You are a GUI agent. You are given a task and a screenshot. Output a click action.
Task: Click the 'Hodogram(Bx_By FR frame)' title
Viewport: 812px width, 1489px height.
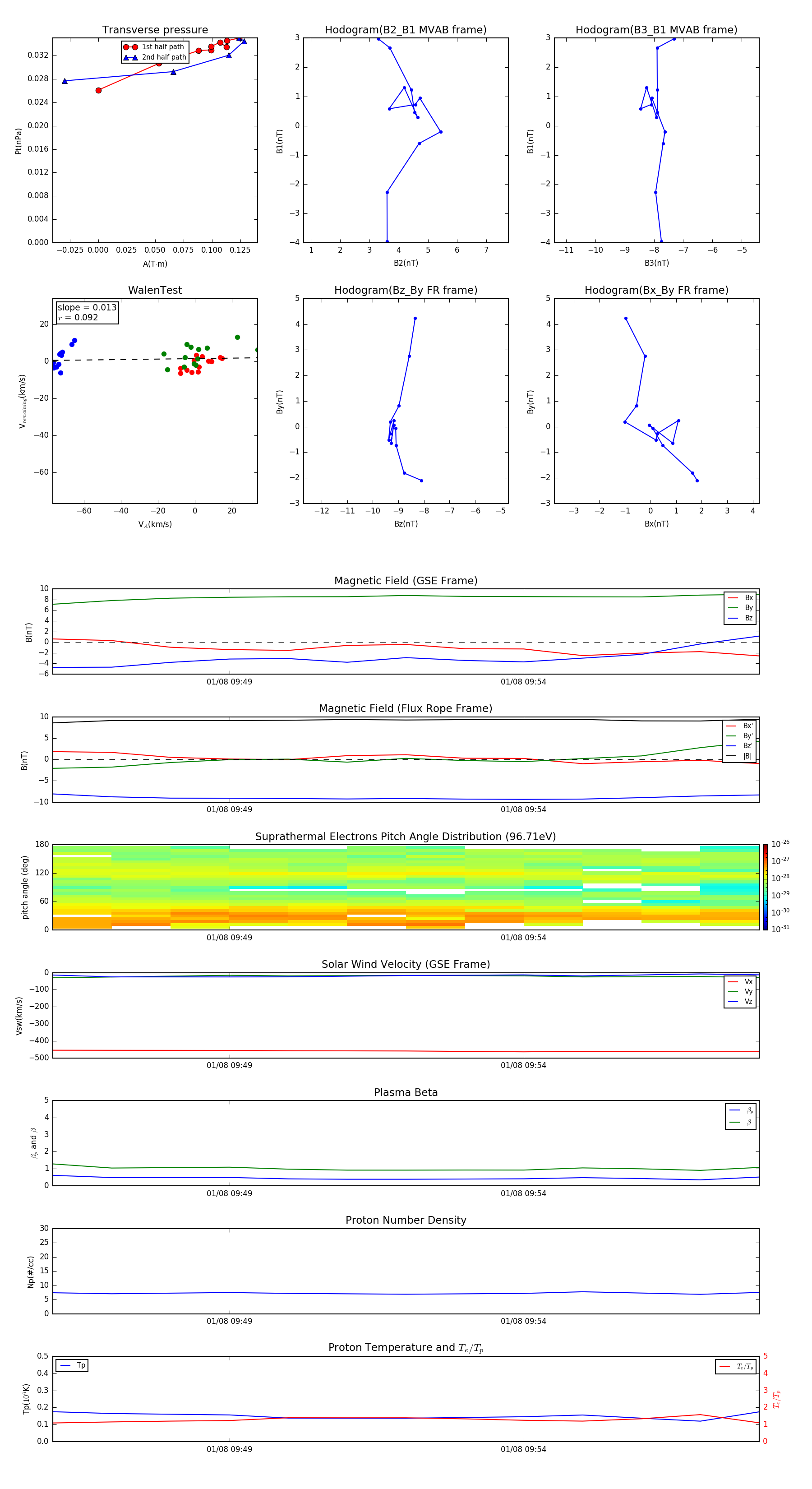click(x=656, y=290)
